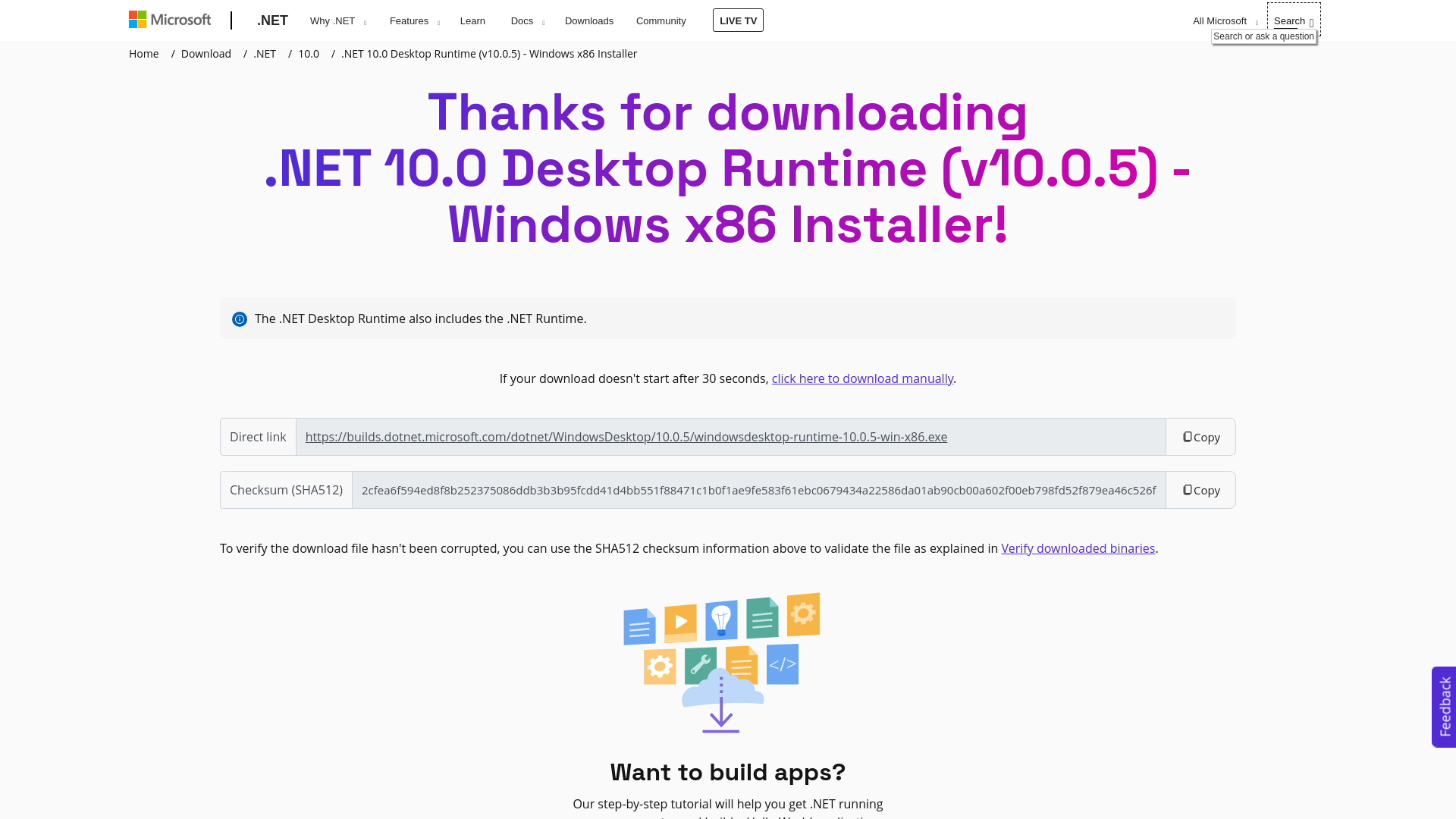Viewport: 1456px width, 819px height.
Task: Click the cloud download illustration
Action: pos(721,663)
